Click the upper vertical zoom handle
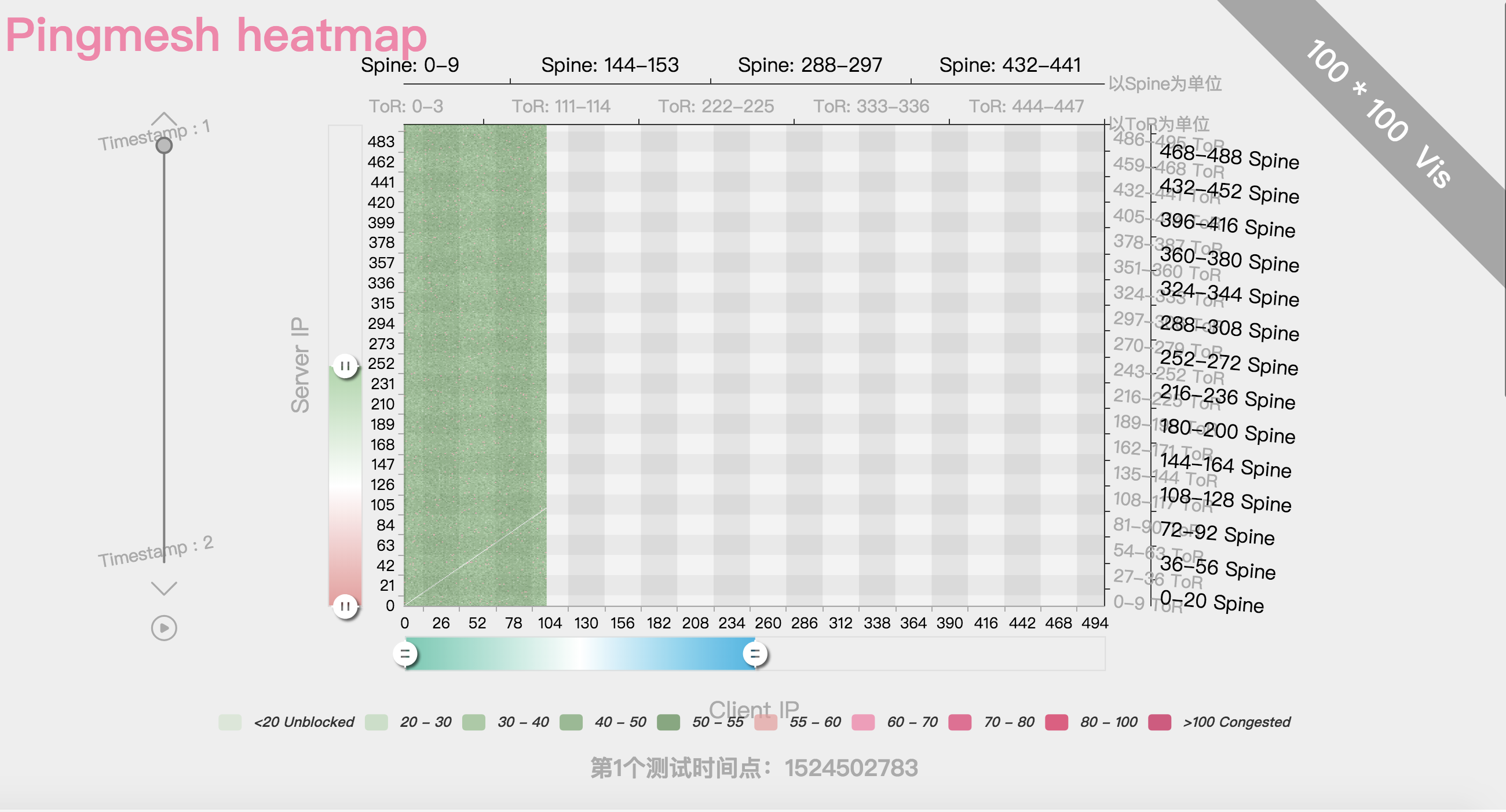This screenshot has height=812, width=1506. [346, 367]
